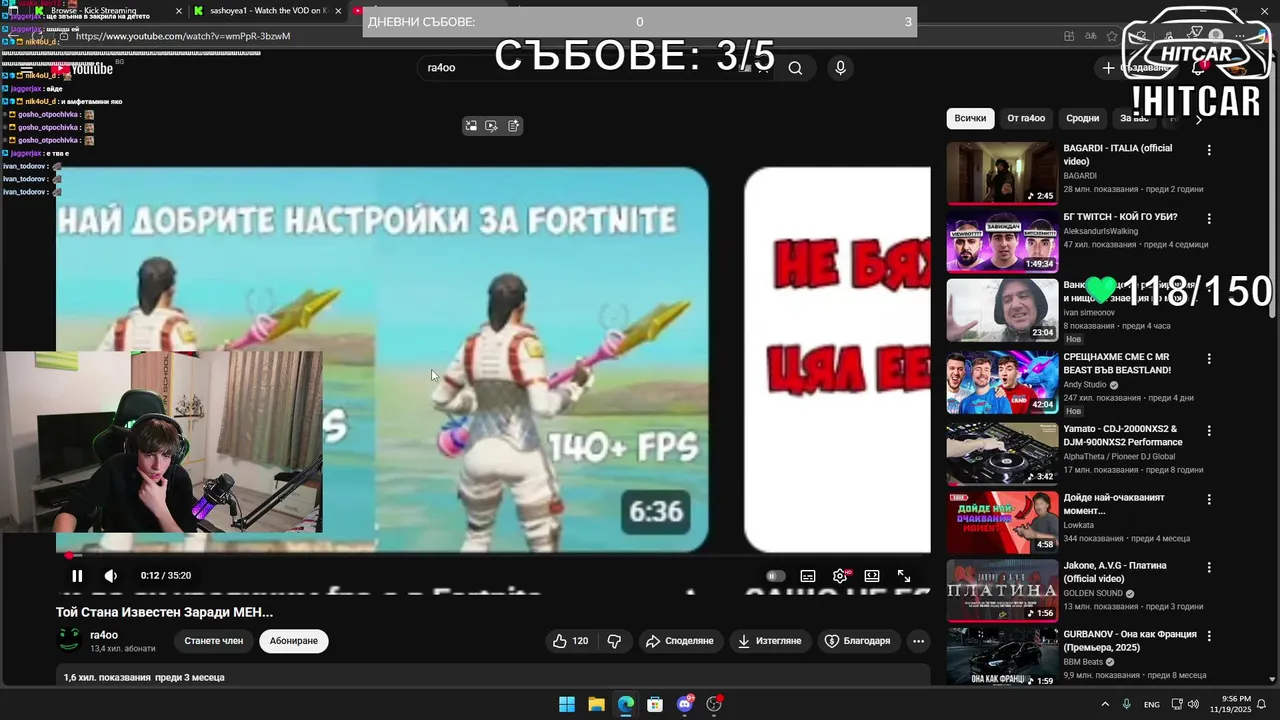Select the За вас filter chip
Image resolution: width=1280 pixels, height=720 pixels.
point(1134,118)
